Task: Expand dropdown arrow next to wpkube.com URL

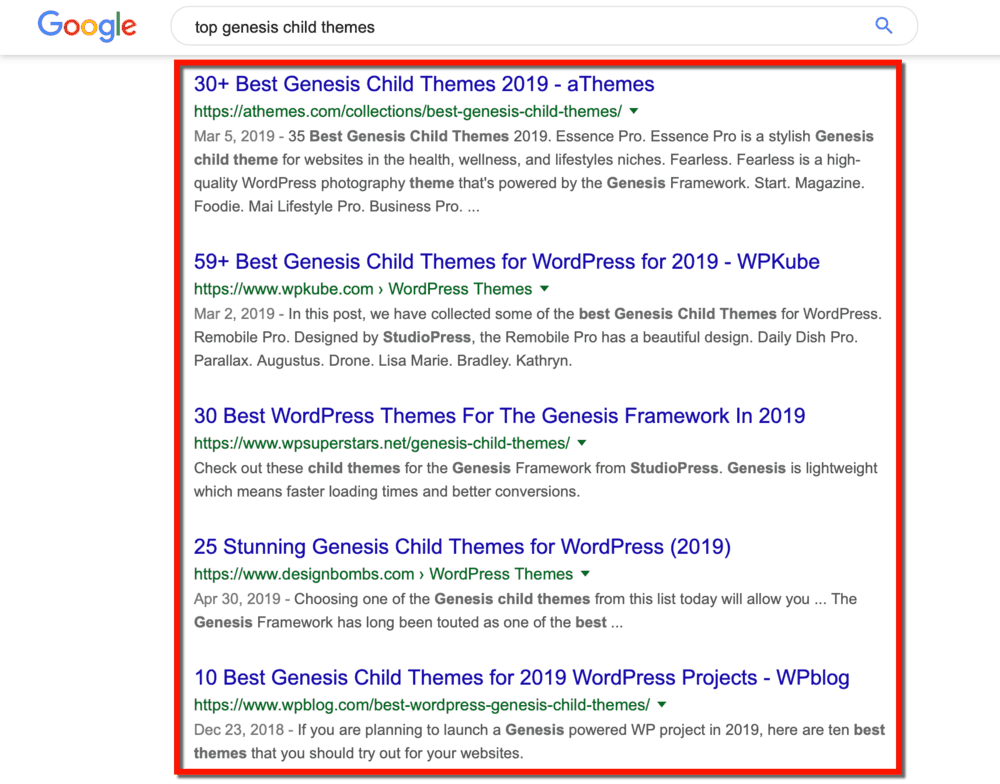Action: tap(545, 289)
